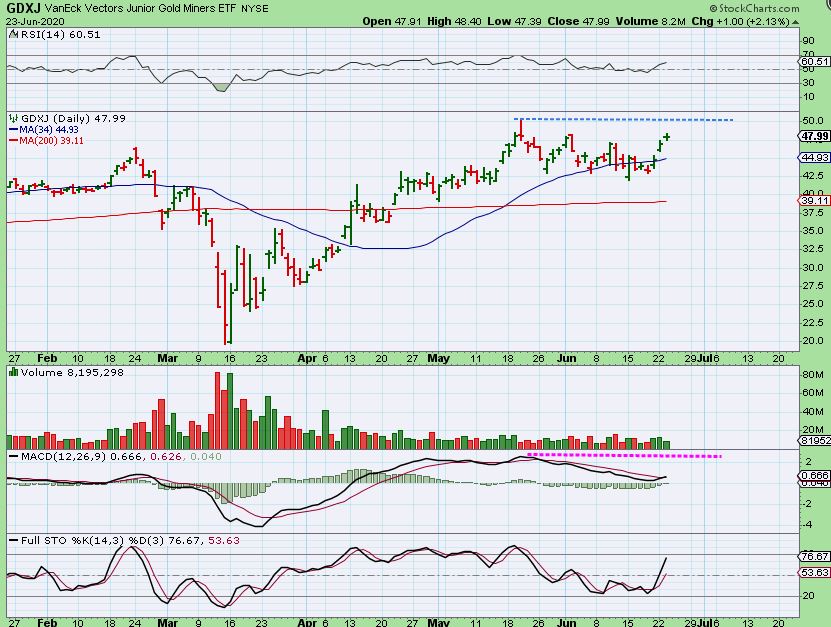The height and width of the screenshot is (627, 831).
Task: Click the 76.67 stochastic tag on right axis
Action: [815, 556]
